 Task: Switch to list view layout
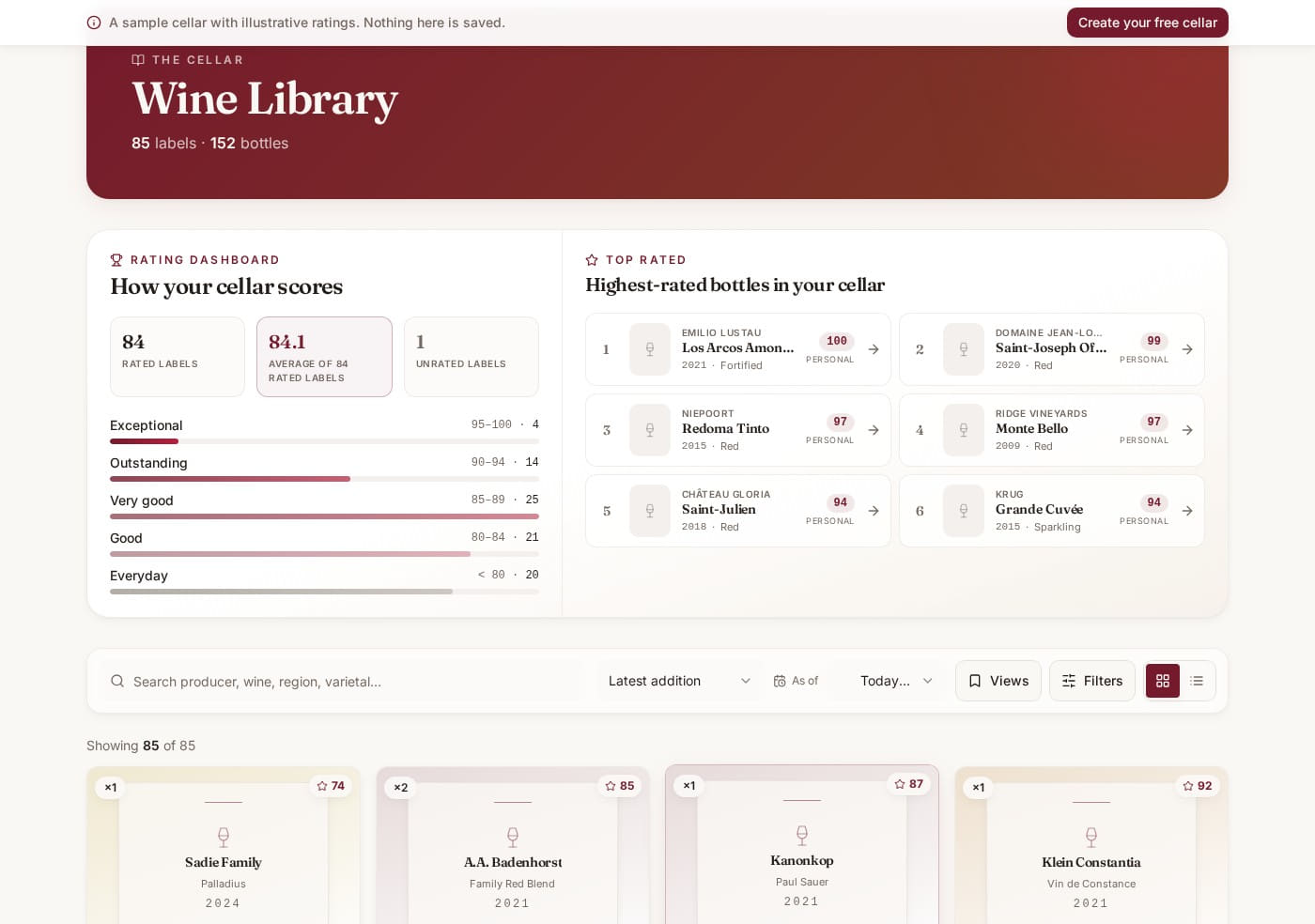[1197, 681]
